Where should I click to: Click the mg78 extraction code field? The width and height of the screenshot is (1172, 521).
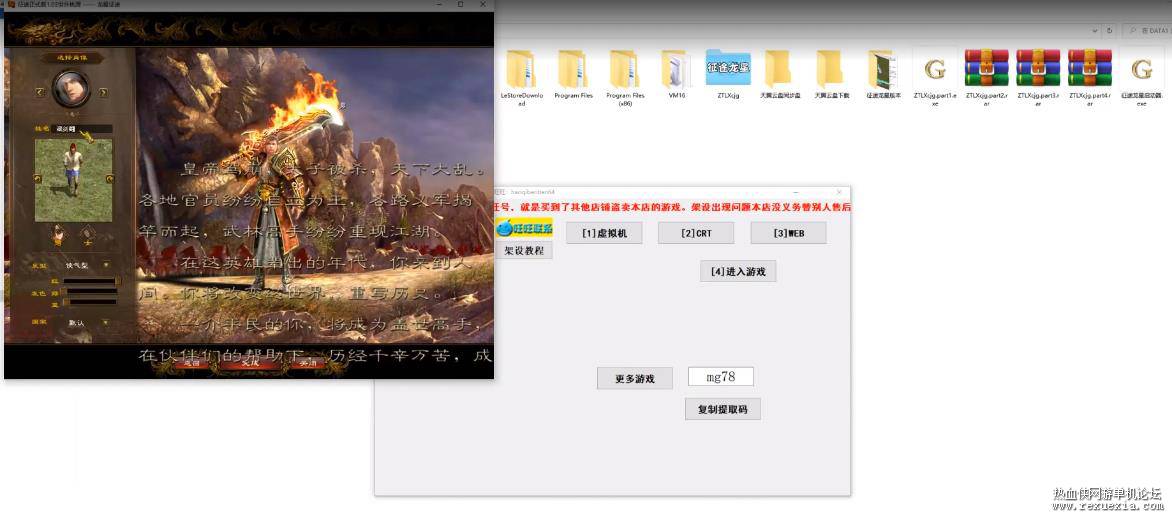coord(721,377)
